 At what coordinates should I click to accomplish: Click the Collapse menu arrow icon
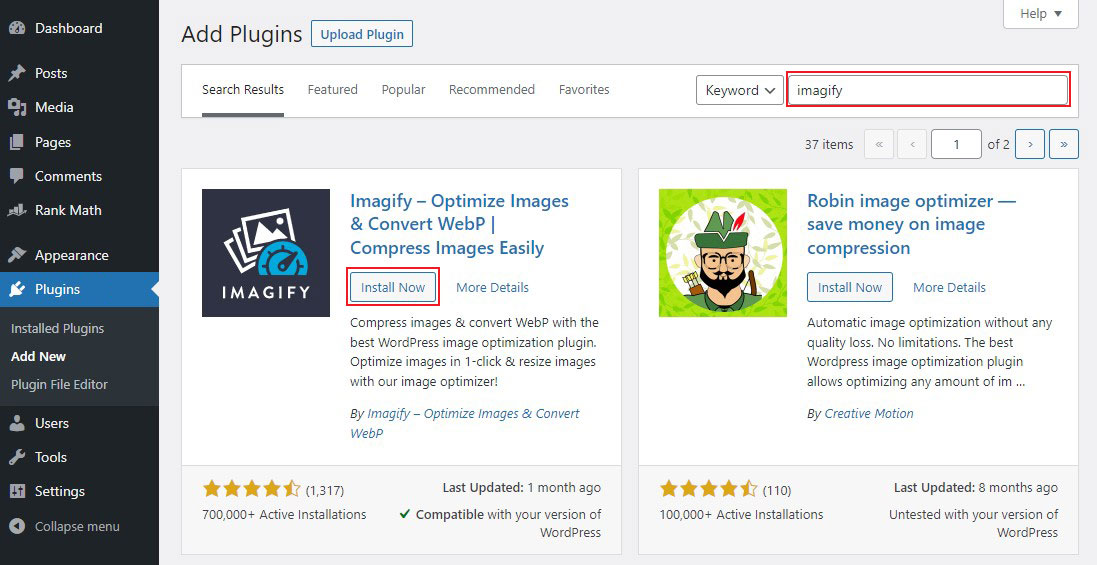pyautogui.click(x=17, y=527)
